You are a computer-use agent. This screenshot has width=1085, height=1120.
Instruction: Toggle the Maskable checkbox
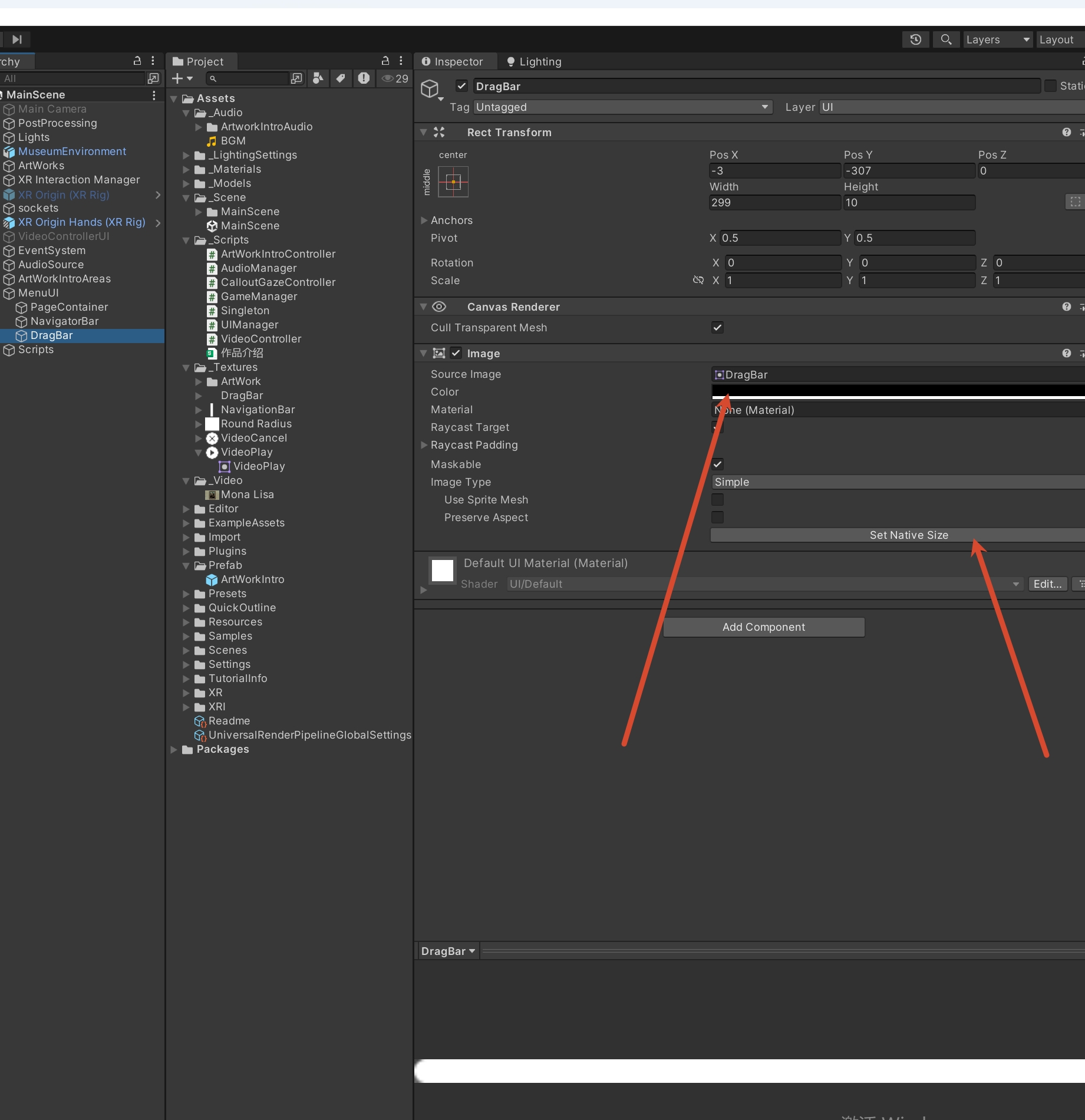point(717,464)
